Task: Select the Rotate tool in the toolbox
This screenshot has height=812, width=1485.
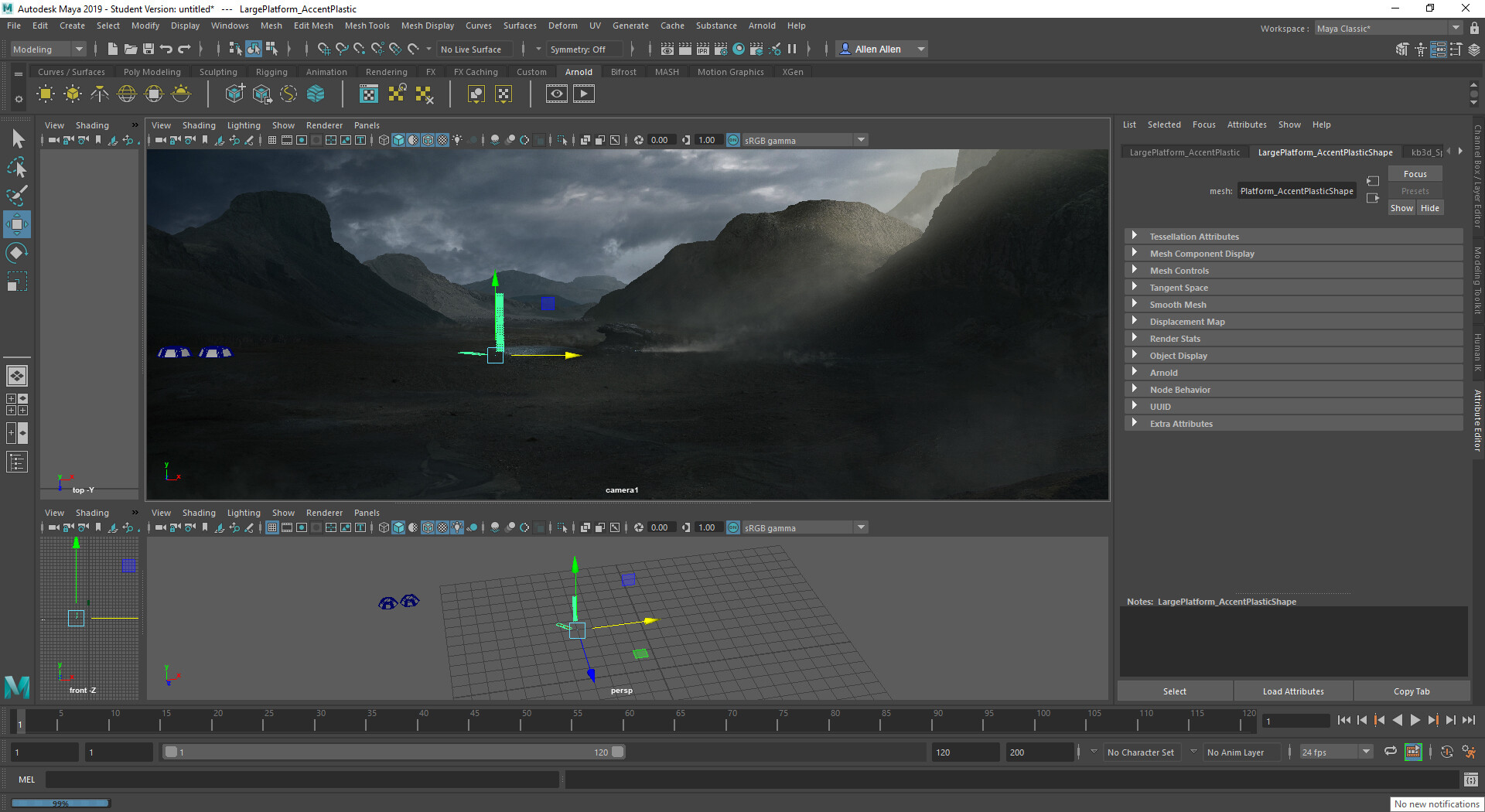Action: pos(17,253)
